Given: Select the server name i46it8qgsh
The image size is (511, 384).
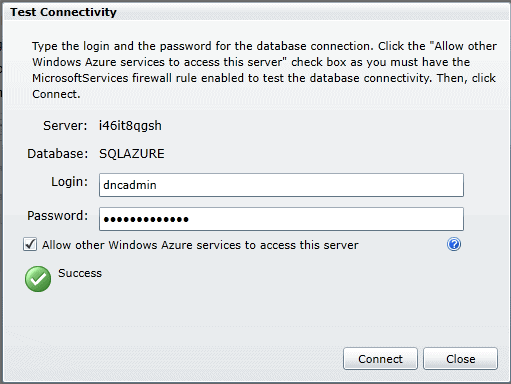Looking at the screenshot, I should (130, 126).
